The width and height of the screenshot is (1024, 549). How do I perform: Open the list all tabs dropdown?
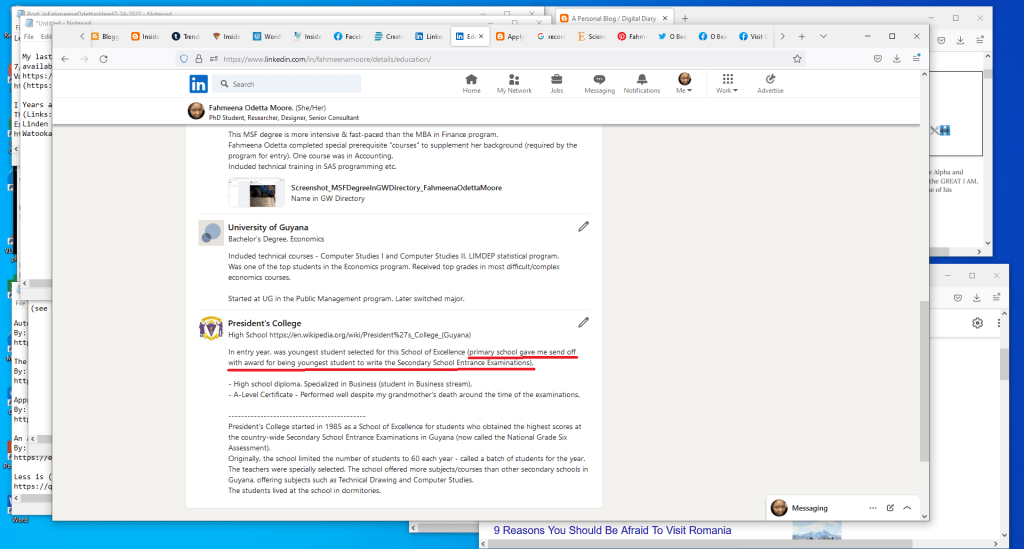[x=823, y=36]
